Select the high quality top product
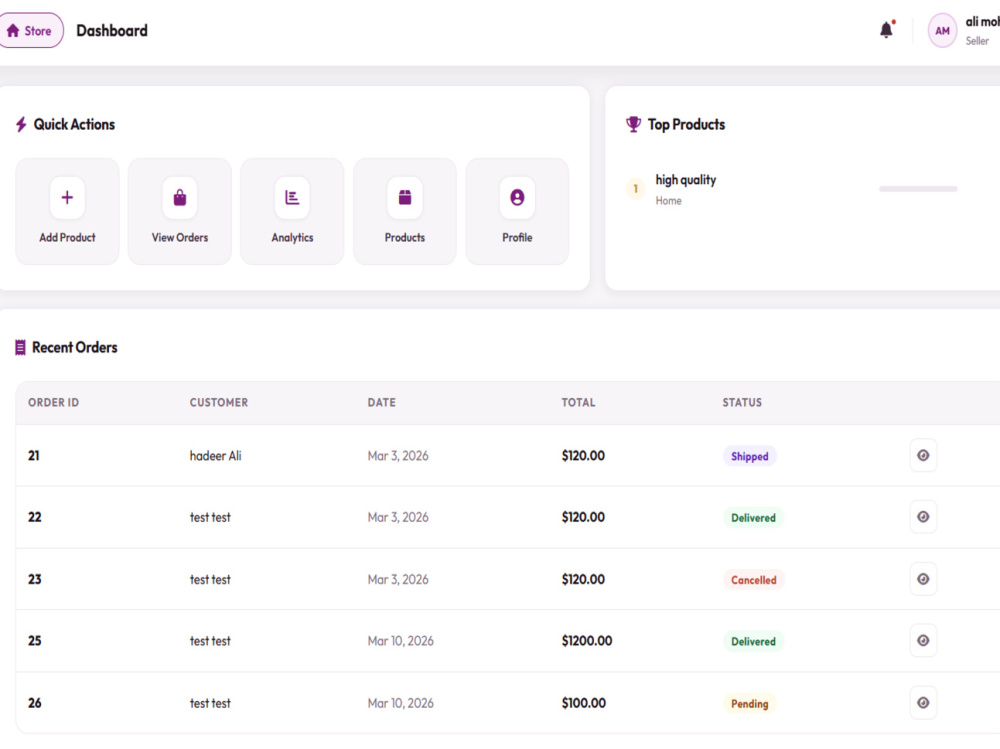 (x=686, y=180)
